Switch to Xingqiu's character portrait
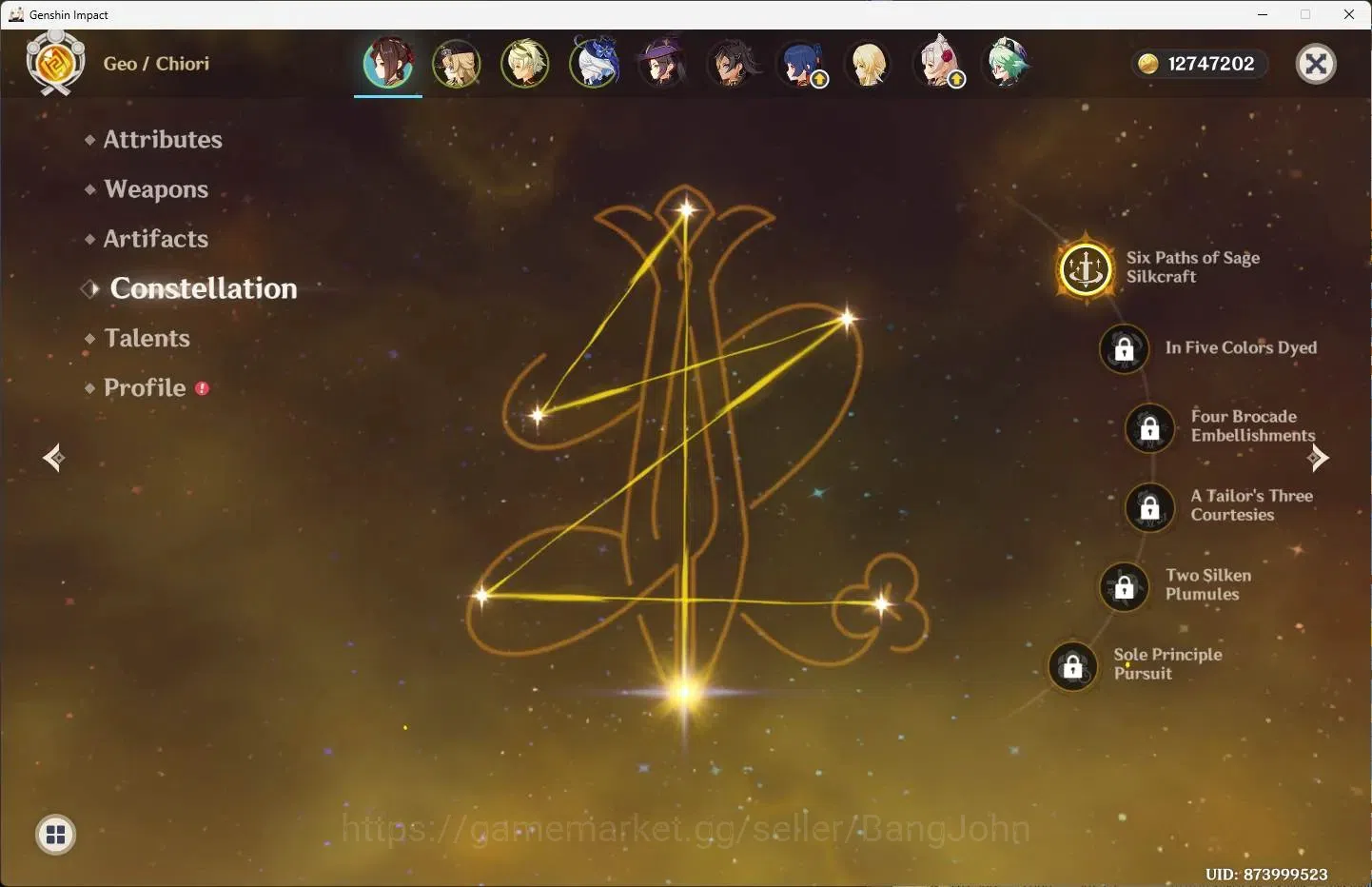The width and height of the screenshot is (1372, 887). click(x=802, y=64)
